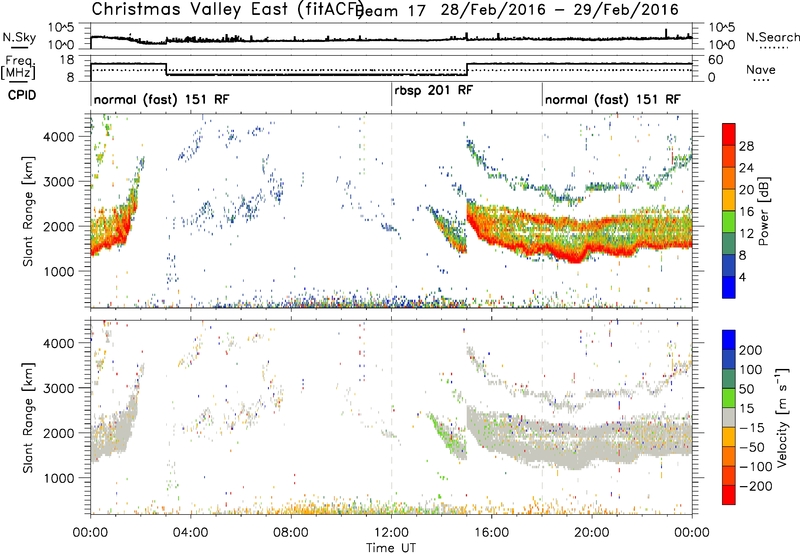Click the 'rbsp 201 RF' CPID label
Image resolution: width=800 pixels, height=554 pixels.
(434, 90)
